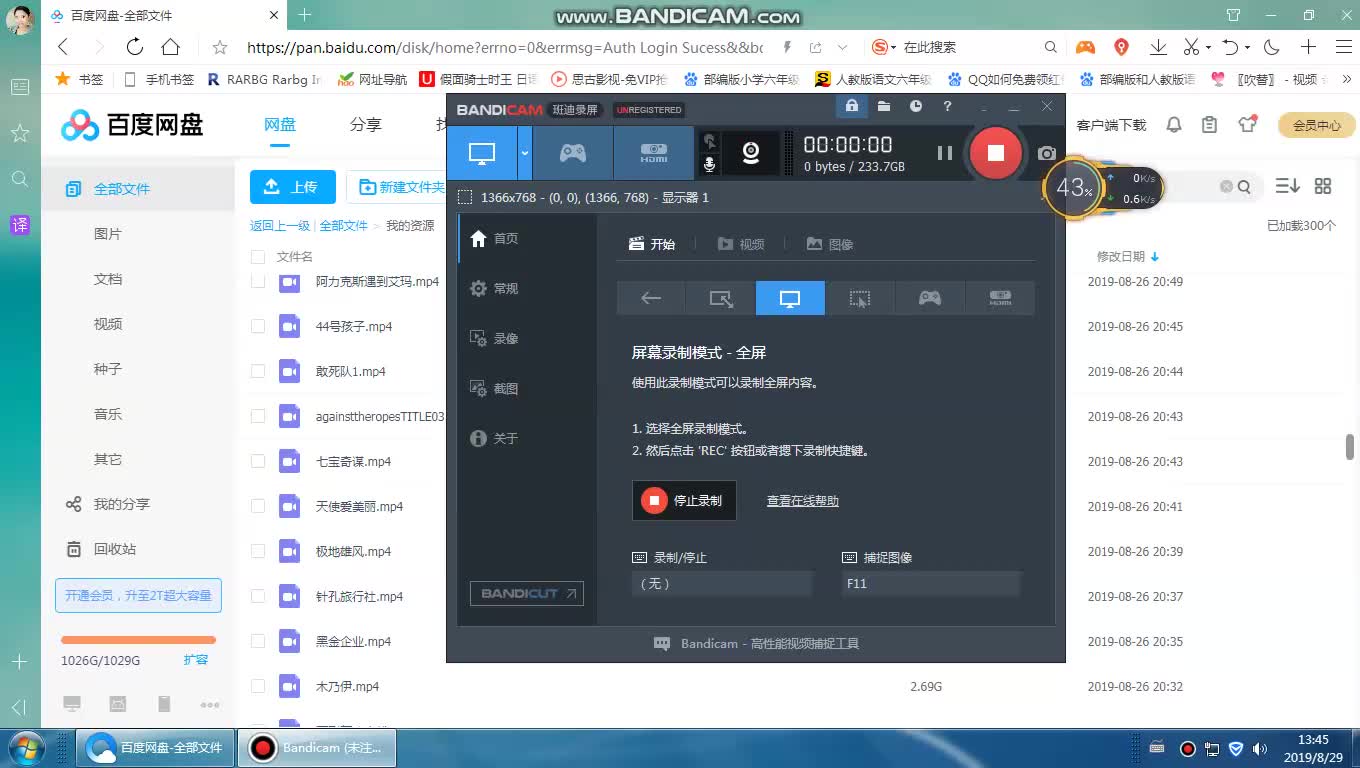Click the 扩容 expand capacity link

(196, 660)
